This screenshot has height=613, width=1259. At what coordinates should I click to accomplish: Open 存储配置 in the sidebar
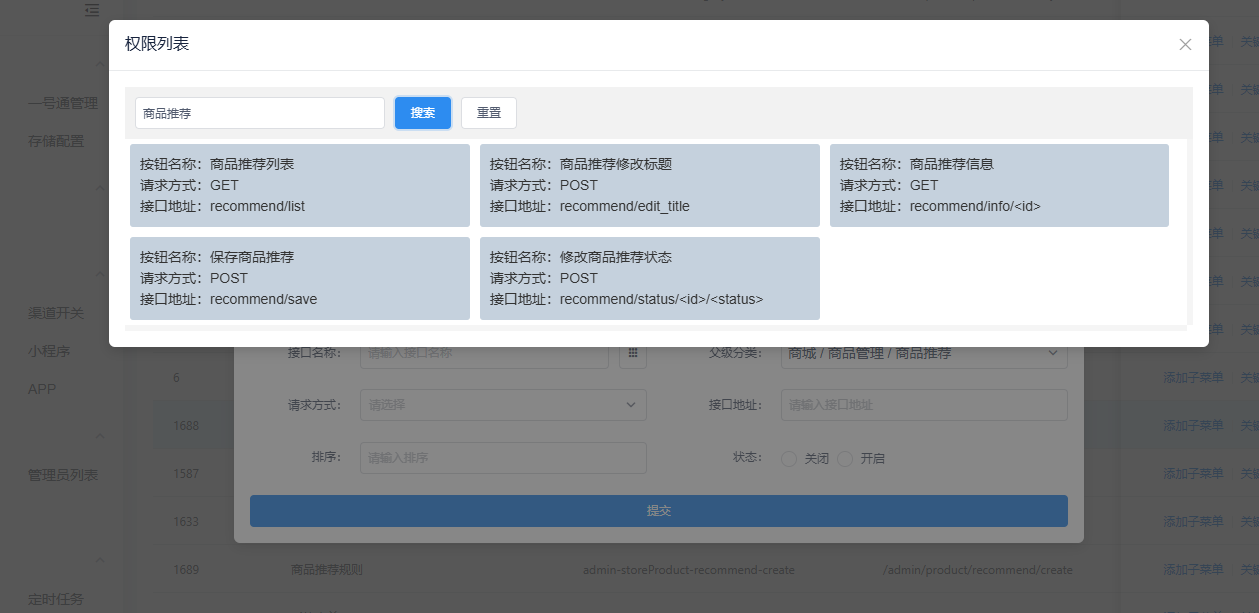point(56,141)
